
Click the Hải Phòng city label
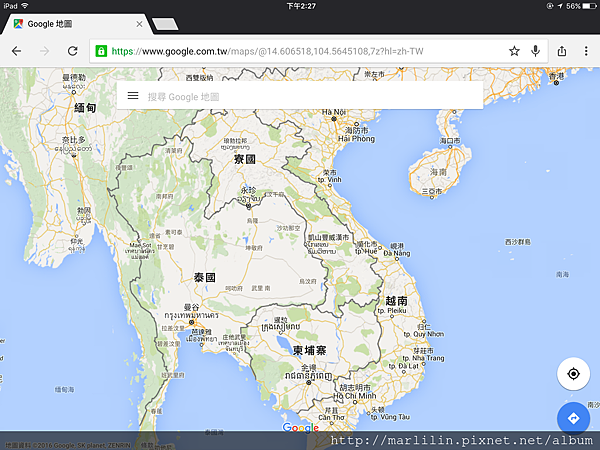click(x=357, y=139)
